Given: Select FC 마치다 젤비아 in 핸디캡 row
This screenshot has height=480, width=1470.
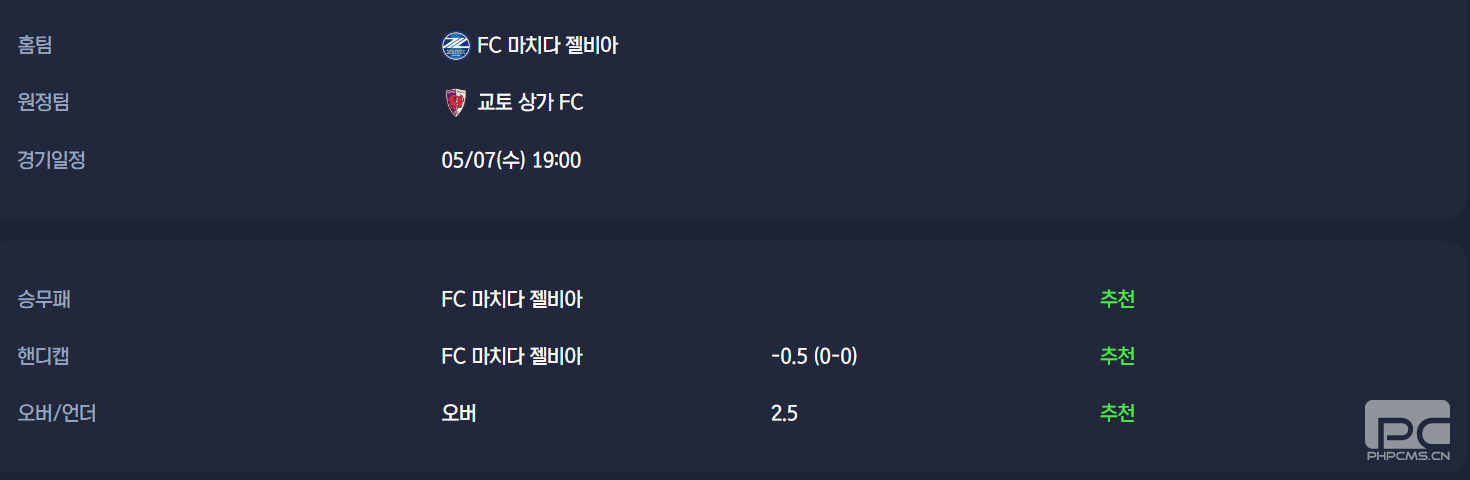Looking at the screenshot, I should tap(512, 356).
